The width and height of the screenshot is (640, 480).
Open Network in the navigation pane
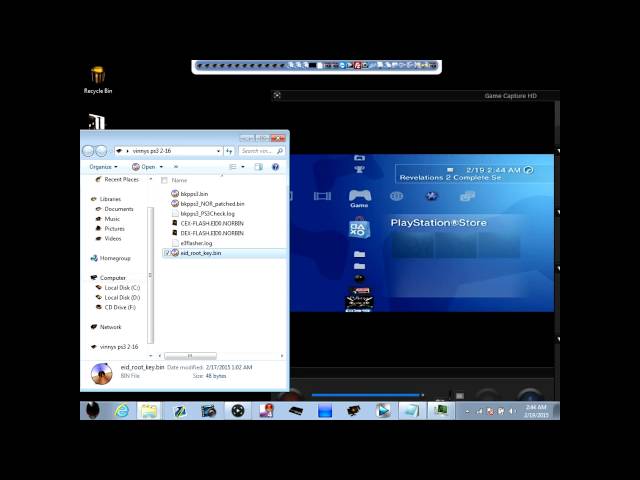(x=106, y=327)
